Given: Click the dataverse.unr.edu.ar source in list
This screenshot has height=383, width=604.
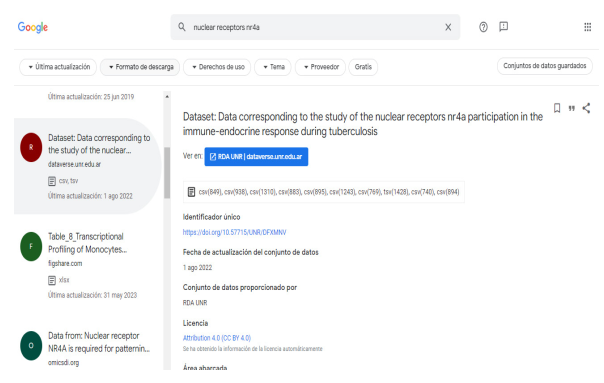Looking at the screenshot, I should (x=74, y=164).
